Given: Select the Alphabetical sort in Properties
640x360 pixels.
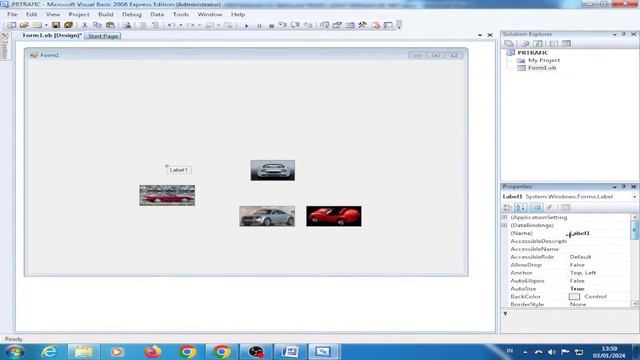Looking at the screenshot, I should tap(520, 207).
